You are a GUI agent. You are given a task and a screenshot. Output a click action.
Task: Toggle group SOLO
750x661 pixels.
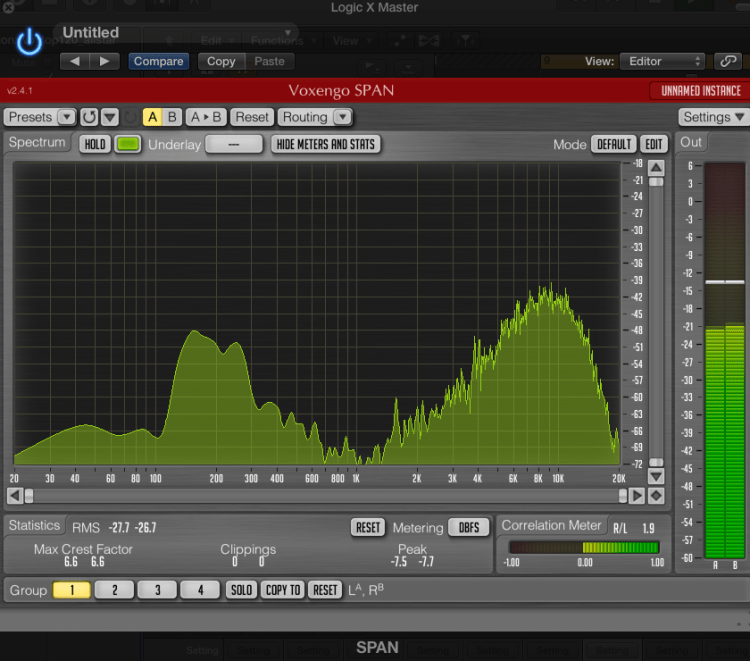pyautogui.click(x=242, y=590)
